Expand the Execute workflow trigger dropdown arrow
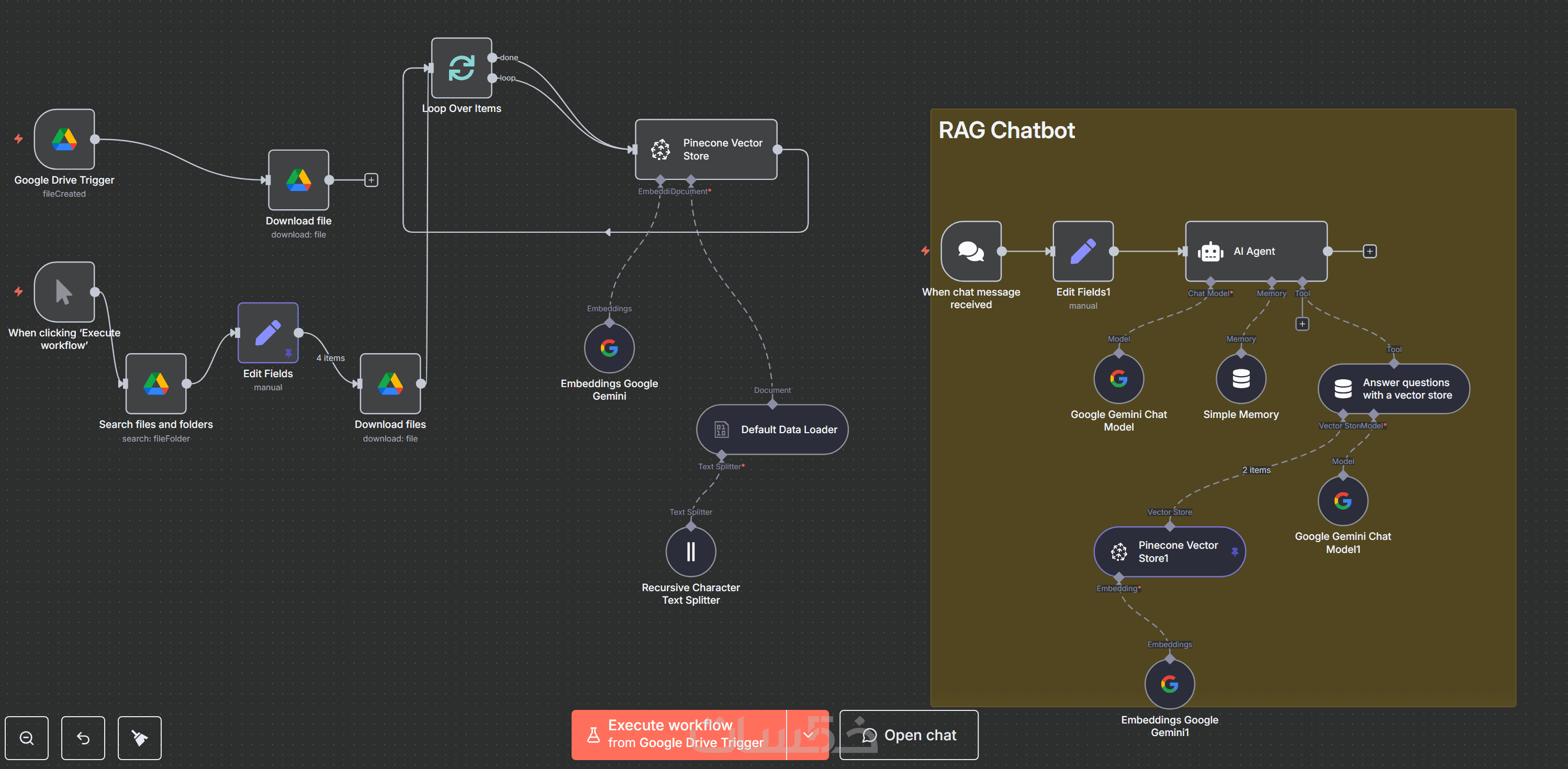The height and width of the screenshot is (769, 1568). 808,735
